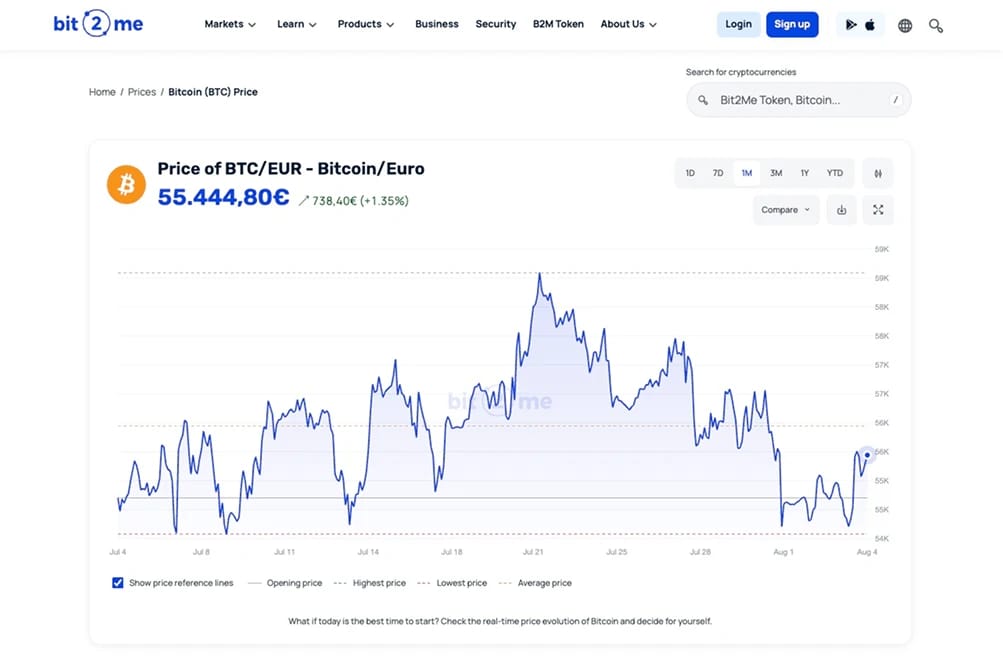The width and height of the screenshot is (1003, 661).
Task: Select the 1D time range
Action: pos(690,173)
